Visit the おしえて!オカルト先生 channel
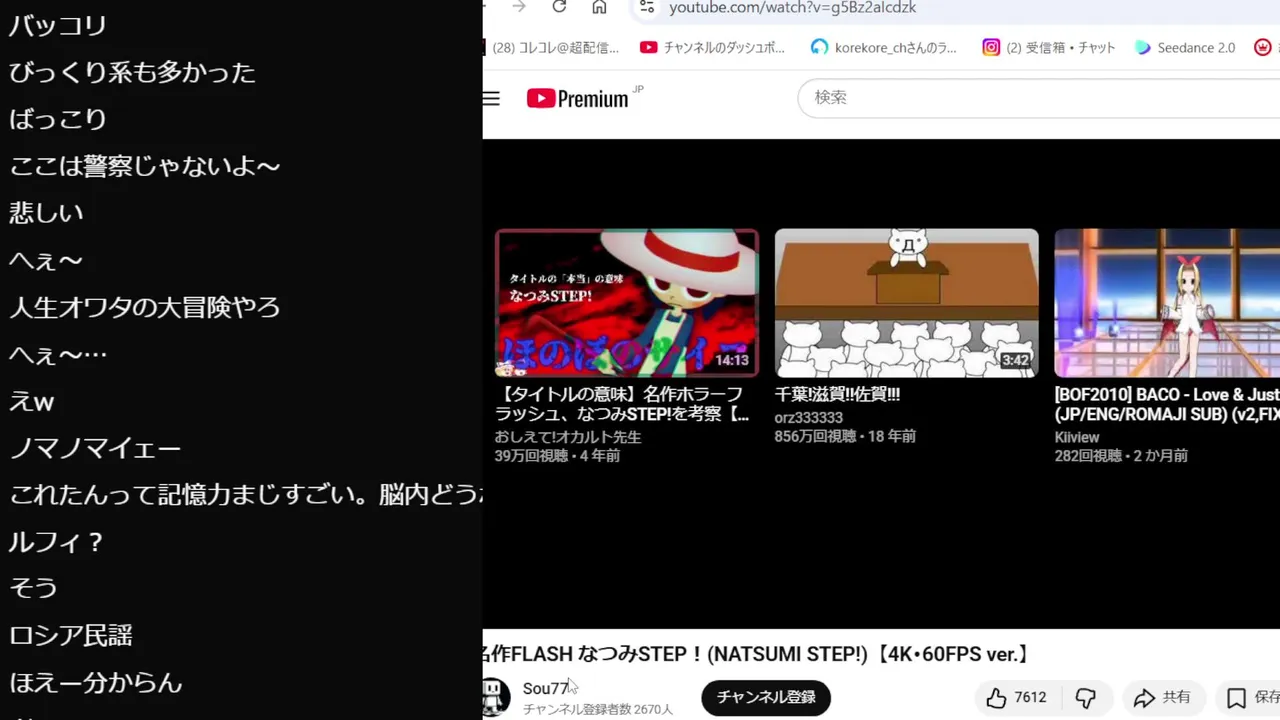 pyautogui.click(x=568, y=437)
